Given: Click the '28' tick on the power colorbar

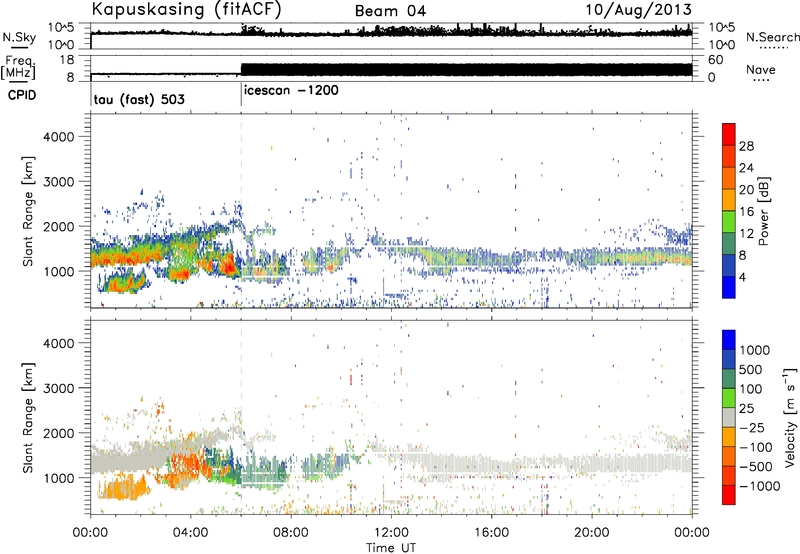Looking at the screenshot, I should [746, 146].
